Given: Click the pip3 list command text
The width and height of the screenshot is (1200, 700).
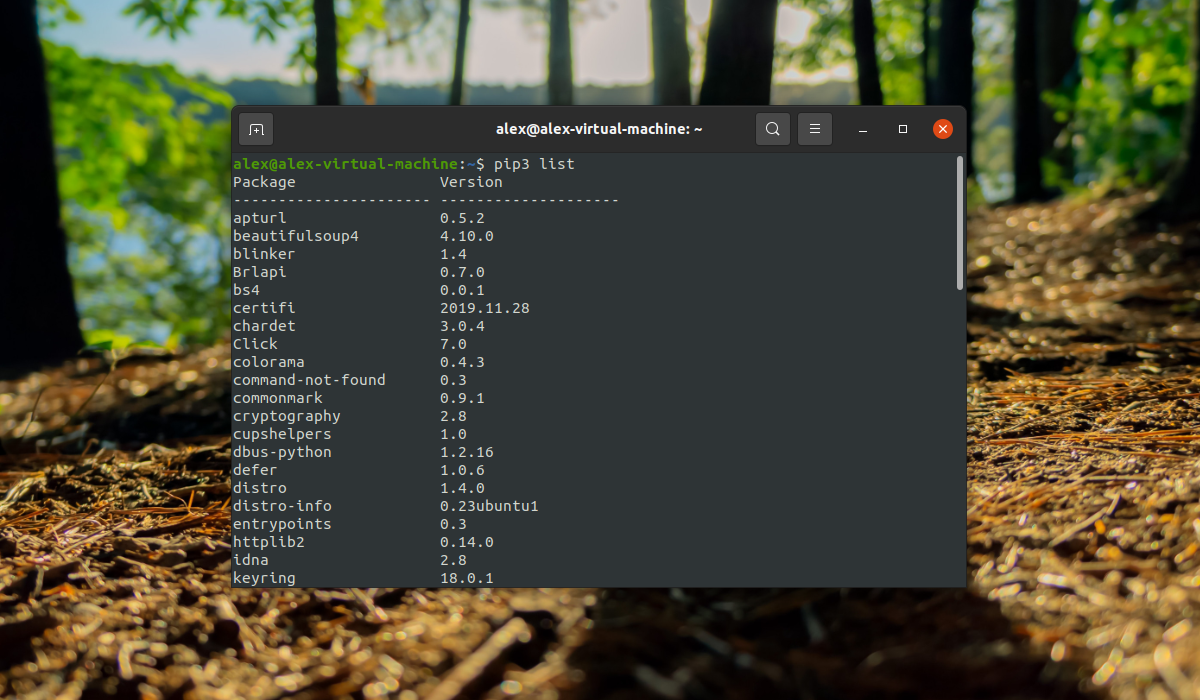Looking at the screenshot, I should point(534,164).
